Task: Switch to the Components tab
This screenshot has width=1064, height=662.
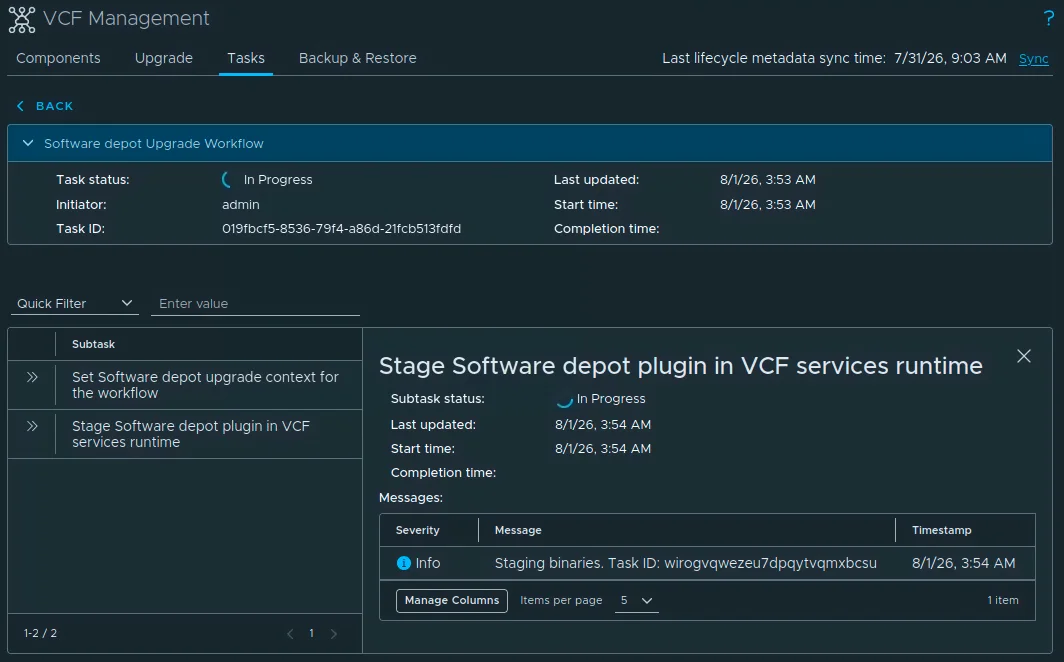Action: pyautogui.click(x=58, y=58)
